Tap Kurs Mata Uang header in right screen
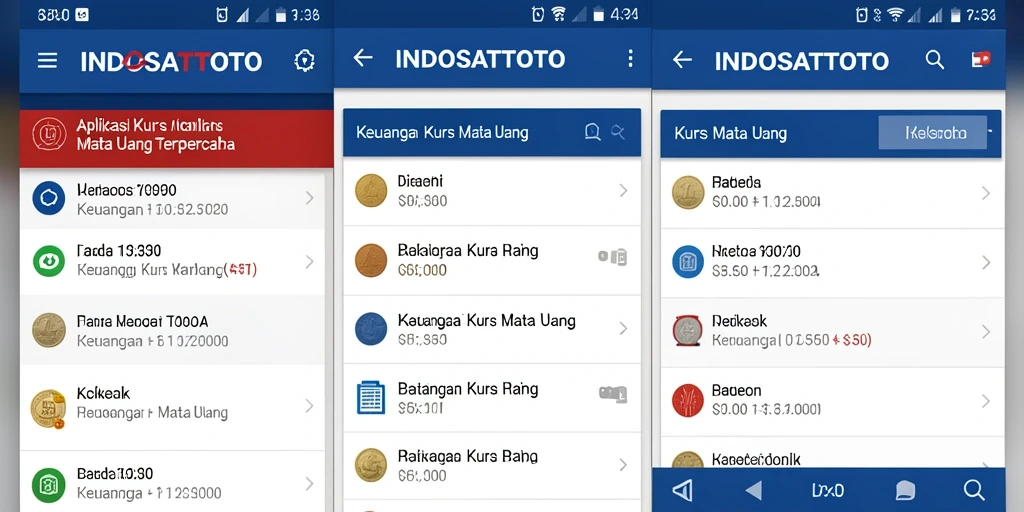The height and width of the screenshot is (512, 1024). pyautogui.click(x=730, y=134)
